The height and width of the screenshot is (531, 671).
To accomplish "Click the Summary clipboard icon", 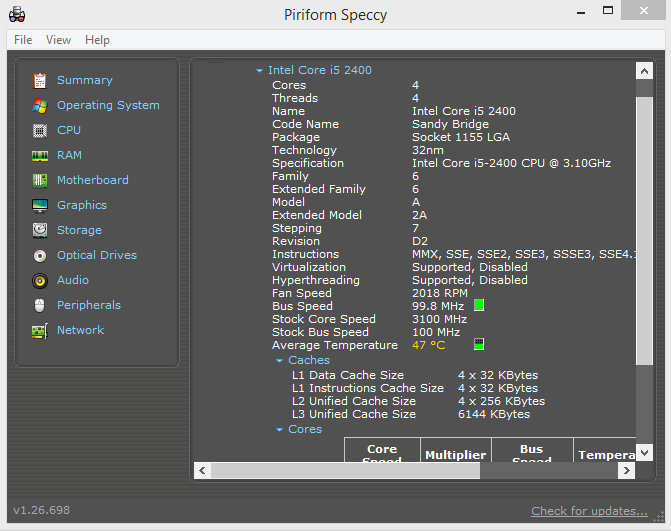I will 40,80.
